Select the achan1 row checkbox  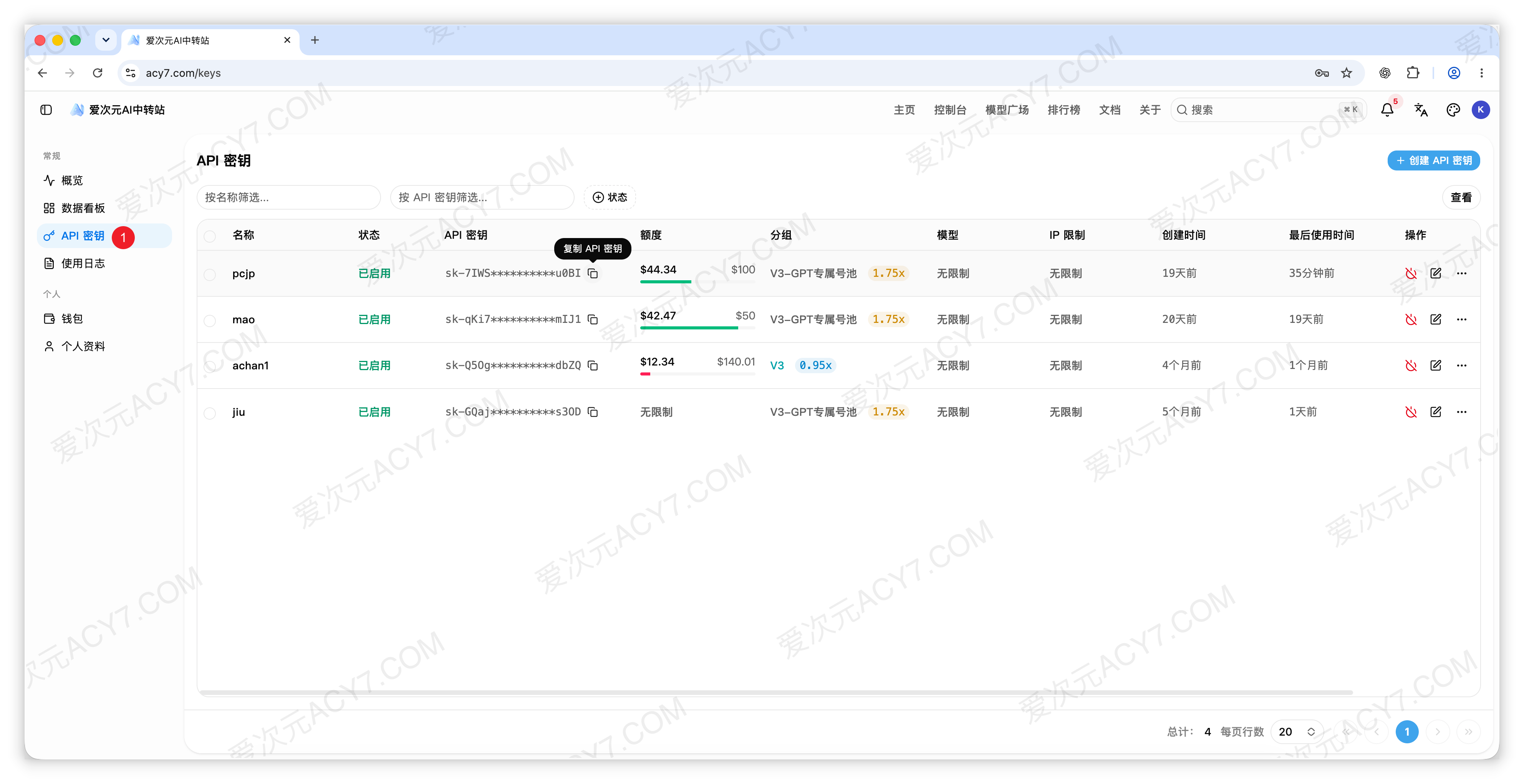click(x=209, y=367)
